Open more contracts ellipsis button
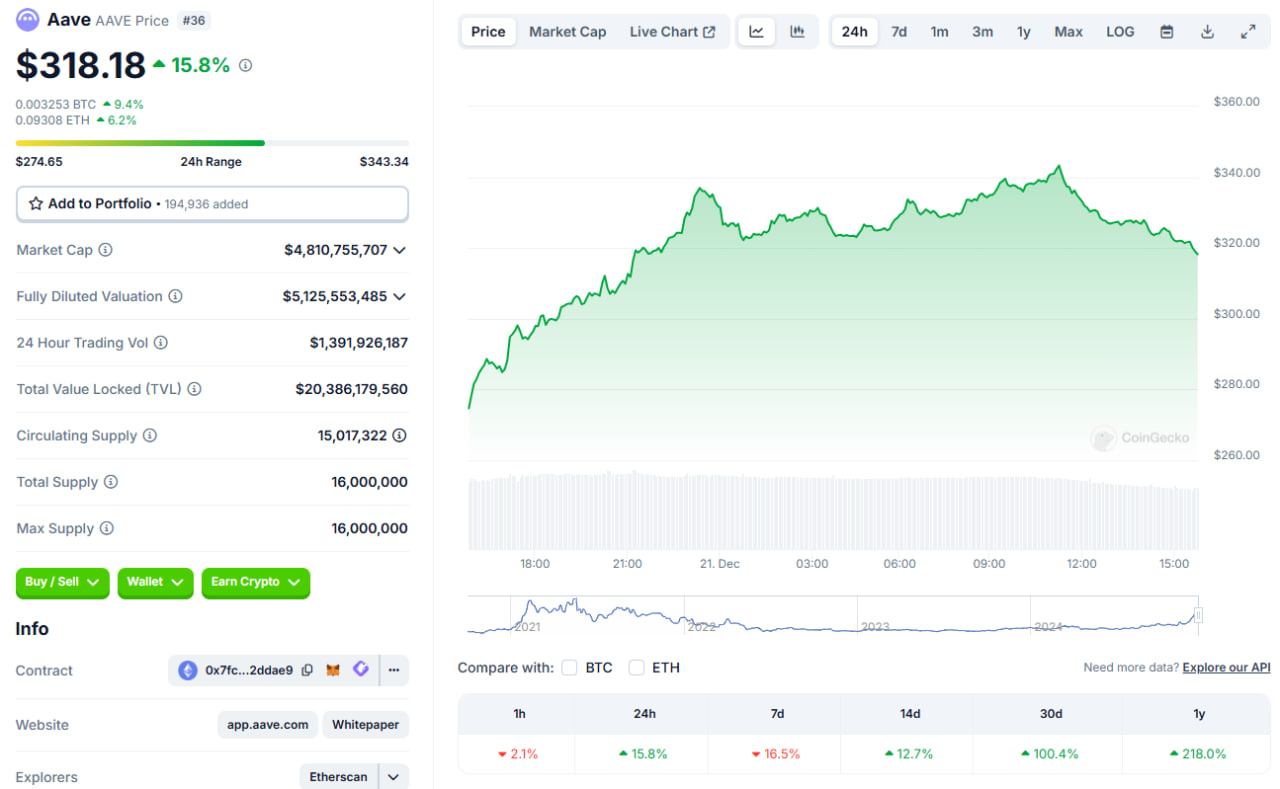 coord(394,671)
